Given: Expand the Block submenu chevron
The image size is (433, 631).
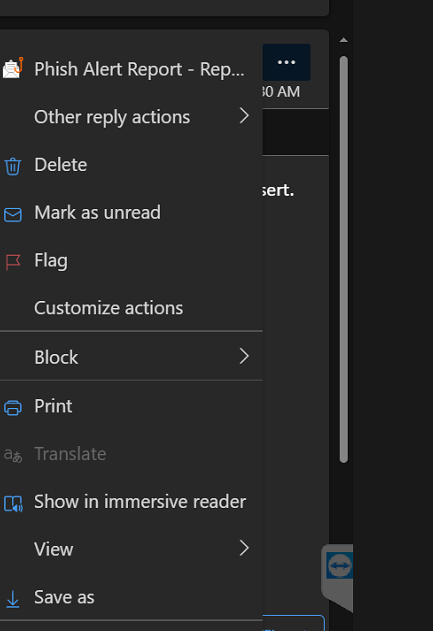Looking at the screenshot, I should coord(244,356).
